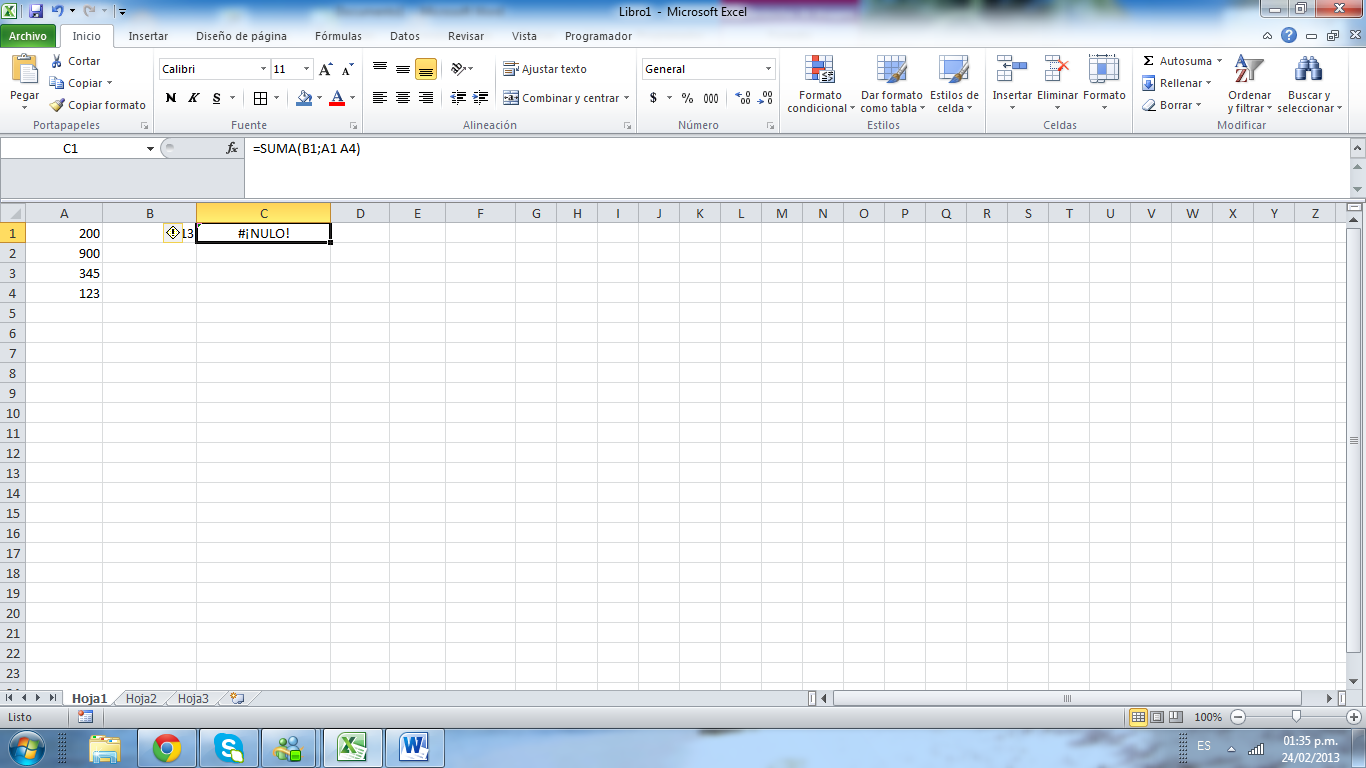The width and height of the screenshot is (1366, 768).
Task: Click the Combinar y centrar icon
Action: click(511, 98)
